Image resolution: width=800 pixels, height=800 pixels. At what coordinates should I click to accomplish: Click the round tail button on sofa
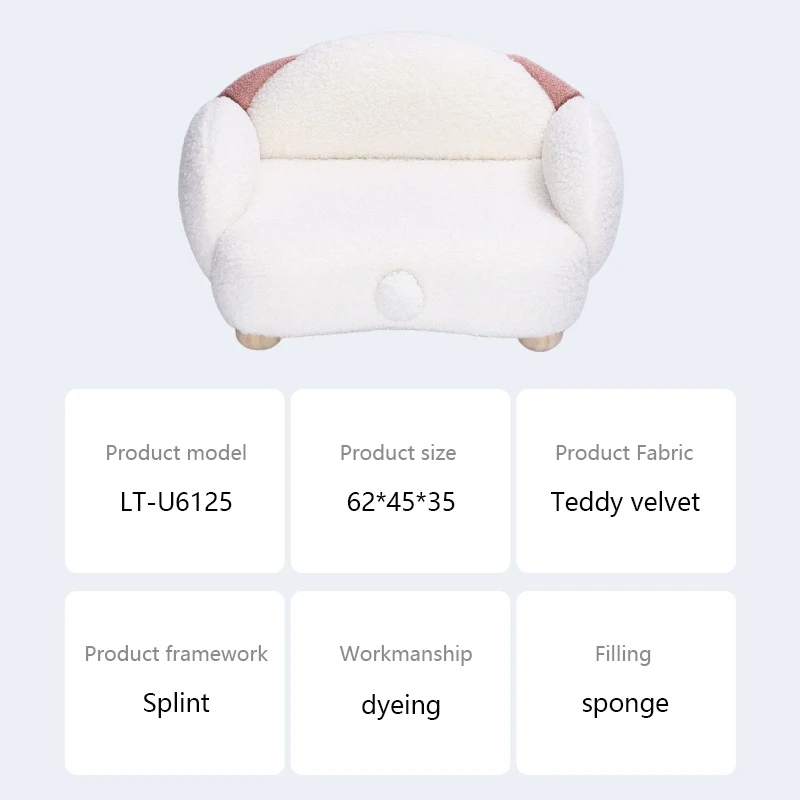pyautogui.click(x=399, y=296)
